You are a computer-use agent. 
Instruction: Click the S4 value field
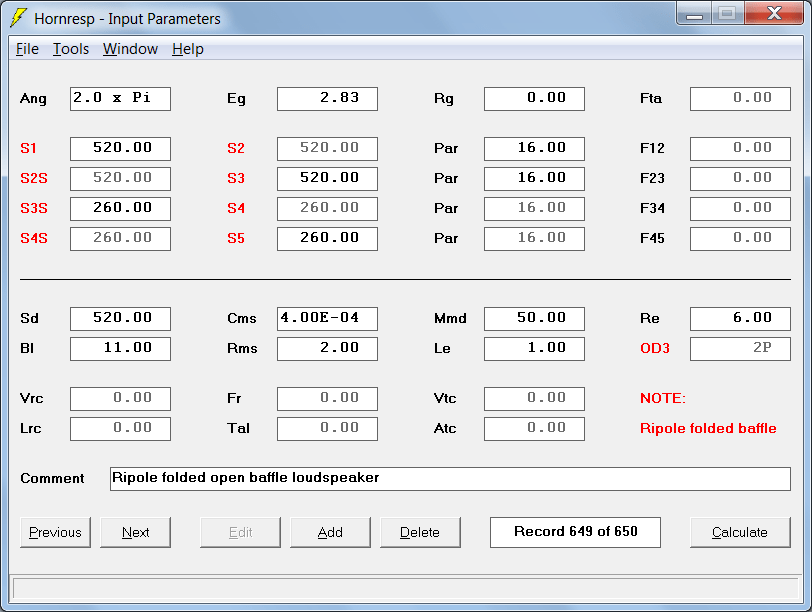point(327,209)
